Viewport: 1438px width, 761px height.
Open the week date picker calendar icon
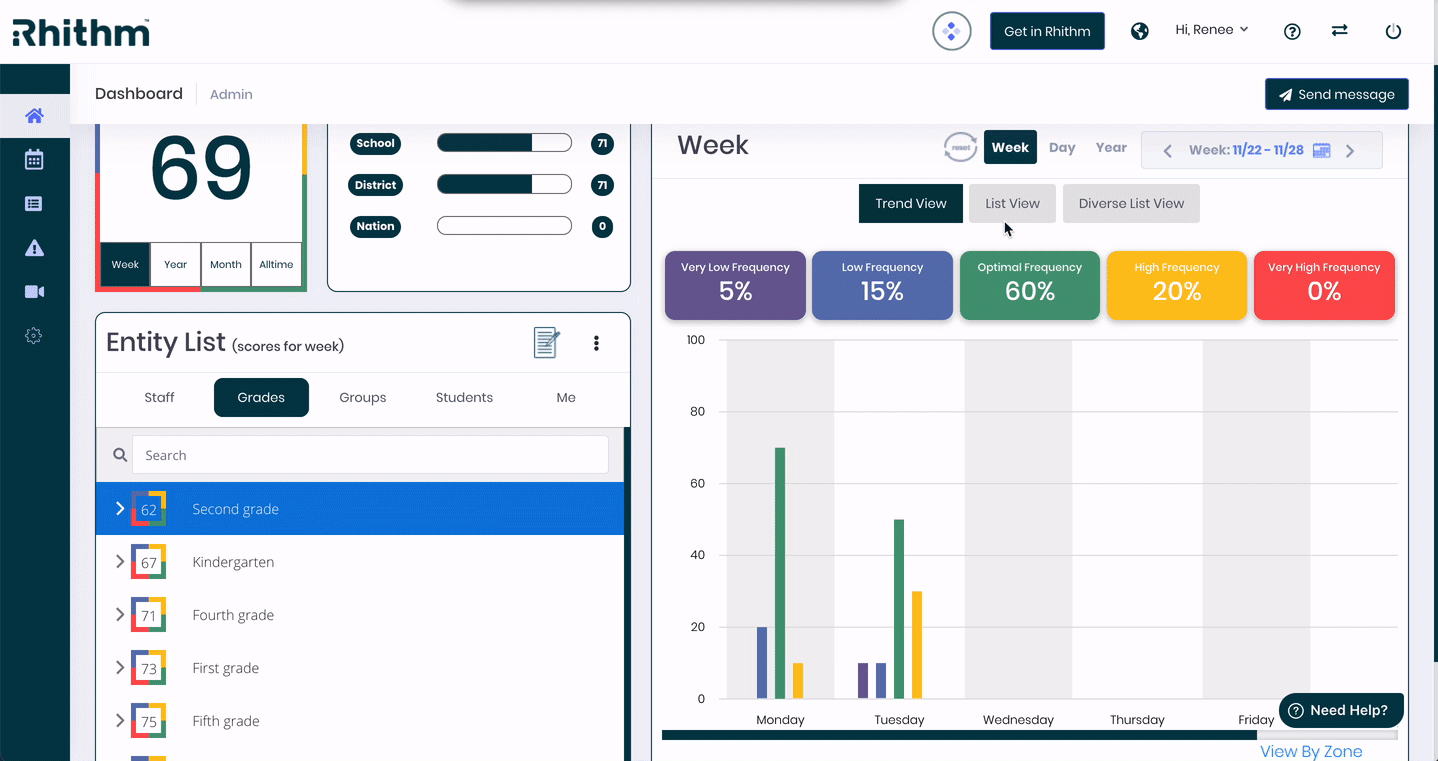click(1321, 150)
